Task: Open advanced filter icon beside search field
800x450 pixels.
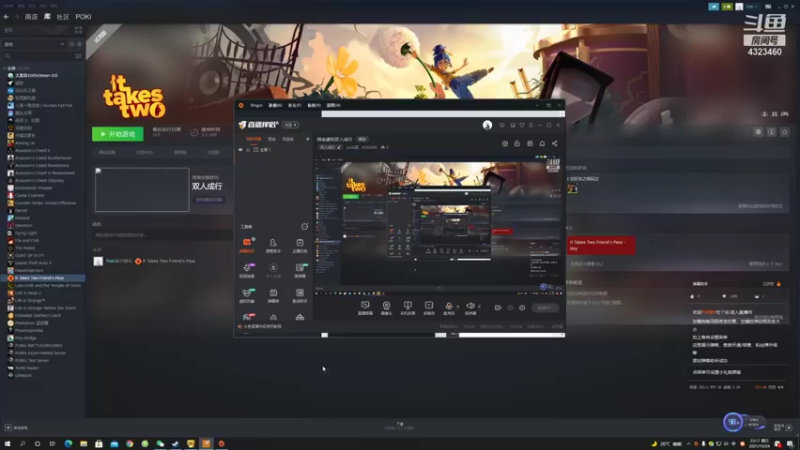Action: coord(79,56)
